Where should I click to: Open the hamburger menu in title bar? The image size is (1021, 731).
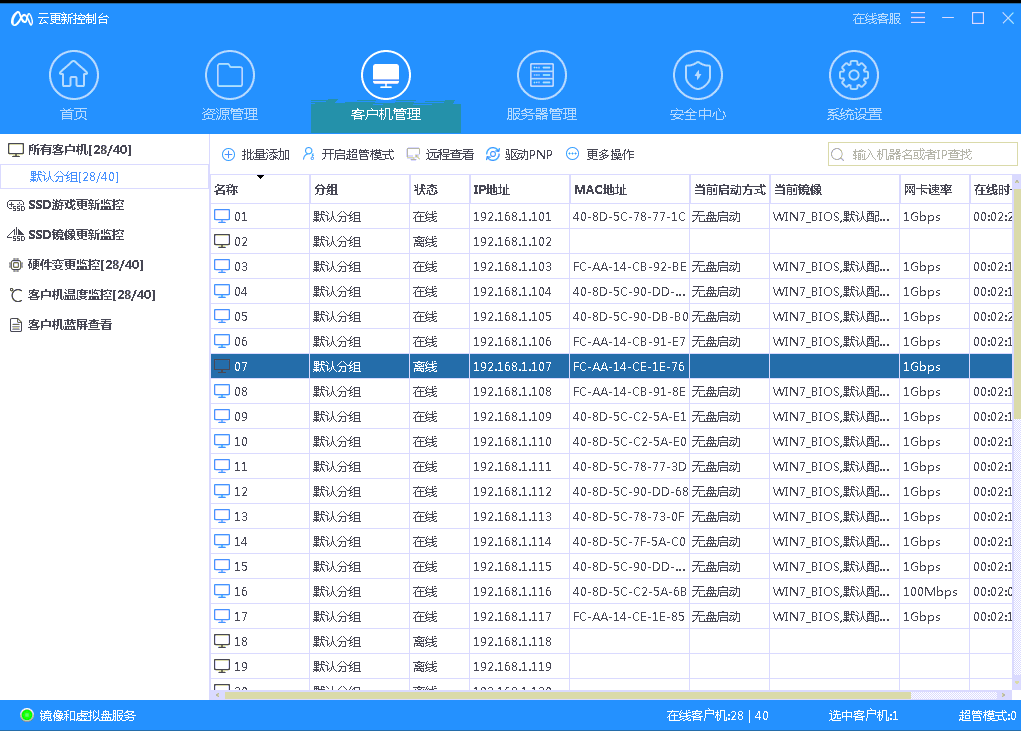[918, 18]
